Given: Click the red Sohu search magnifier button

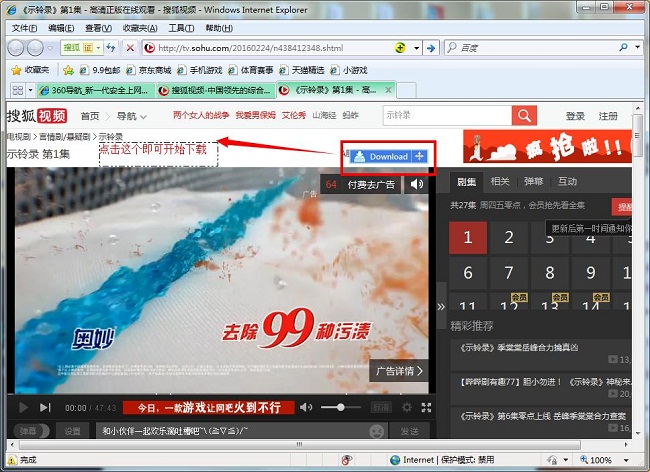Looking at the screenshot, I should pos(524,115).
